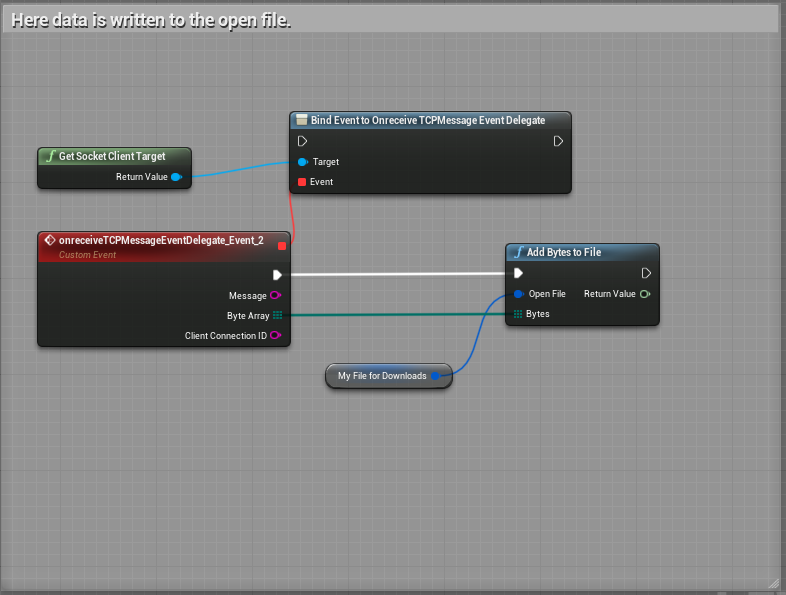This screenshot has height=595, width=786.
Task: Click the input execution pin on Add Bytes to File
Action: coord(518,273)
